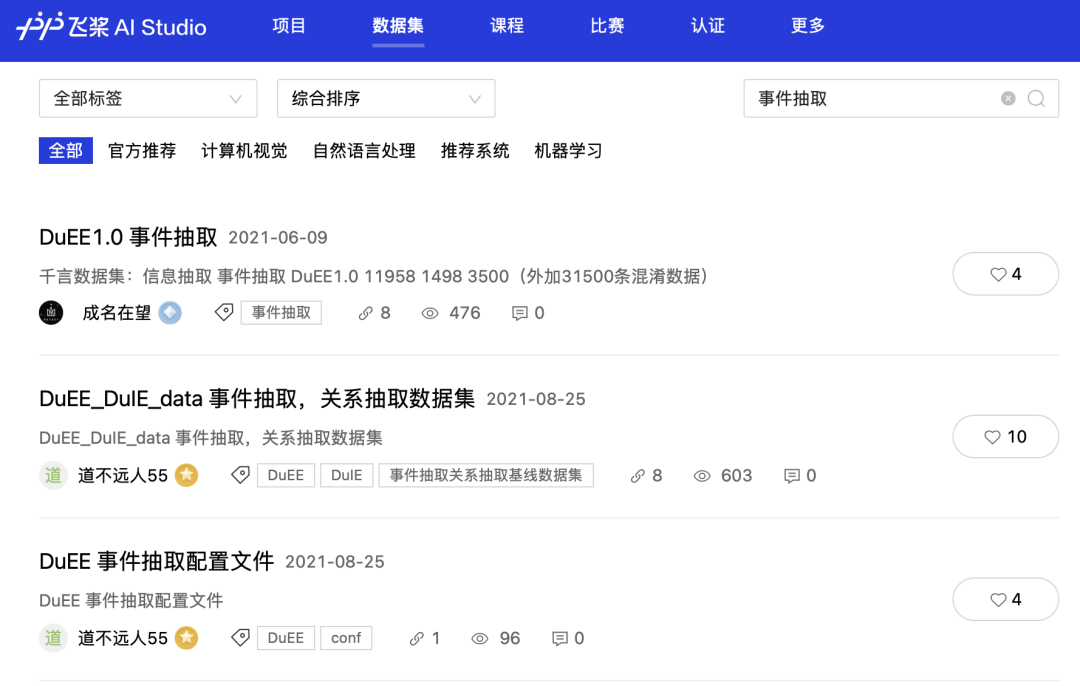
Task: Open 道不远人55 name in 配置文件 row
Action: point(123,638)
